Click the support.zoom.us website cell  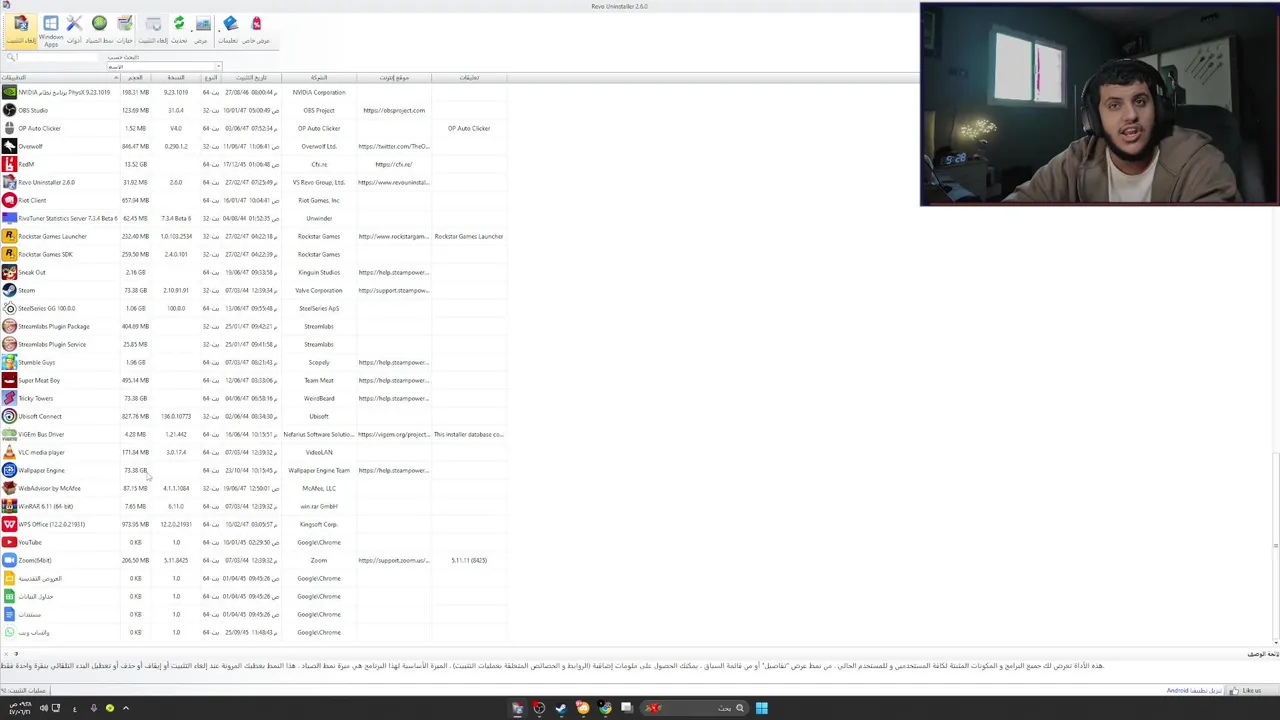pyautogui.click(x=394, y=560)
